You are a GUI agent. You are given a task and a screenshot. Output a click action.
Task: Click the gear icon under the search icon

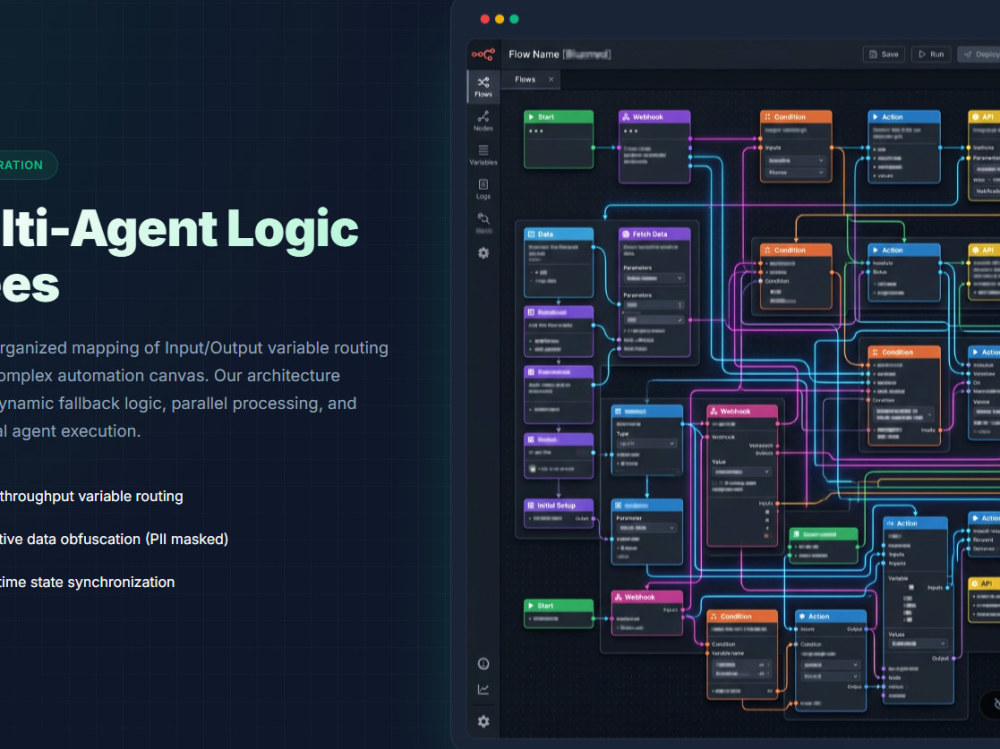point(483,253)
